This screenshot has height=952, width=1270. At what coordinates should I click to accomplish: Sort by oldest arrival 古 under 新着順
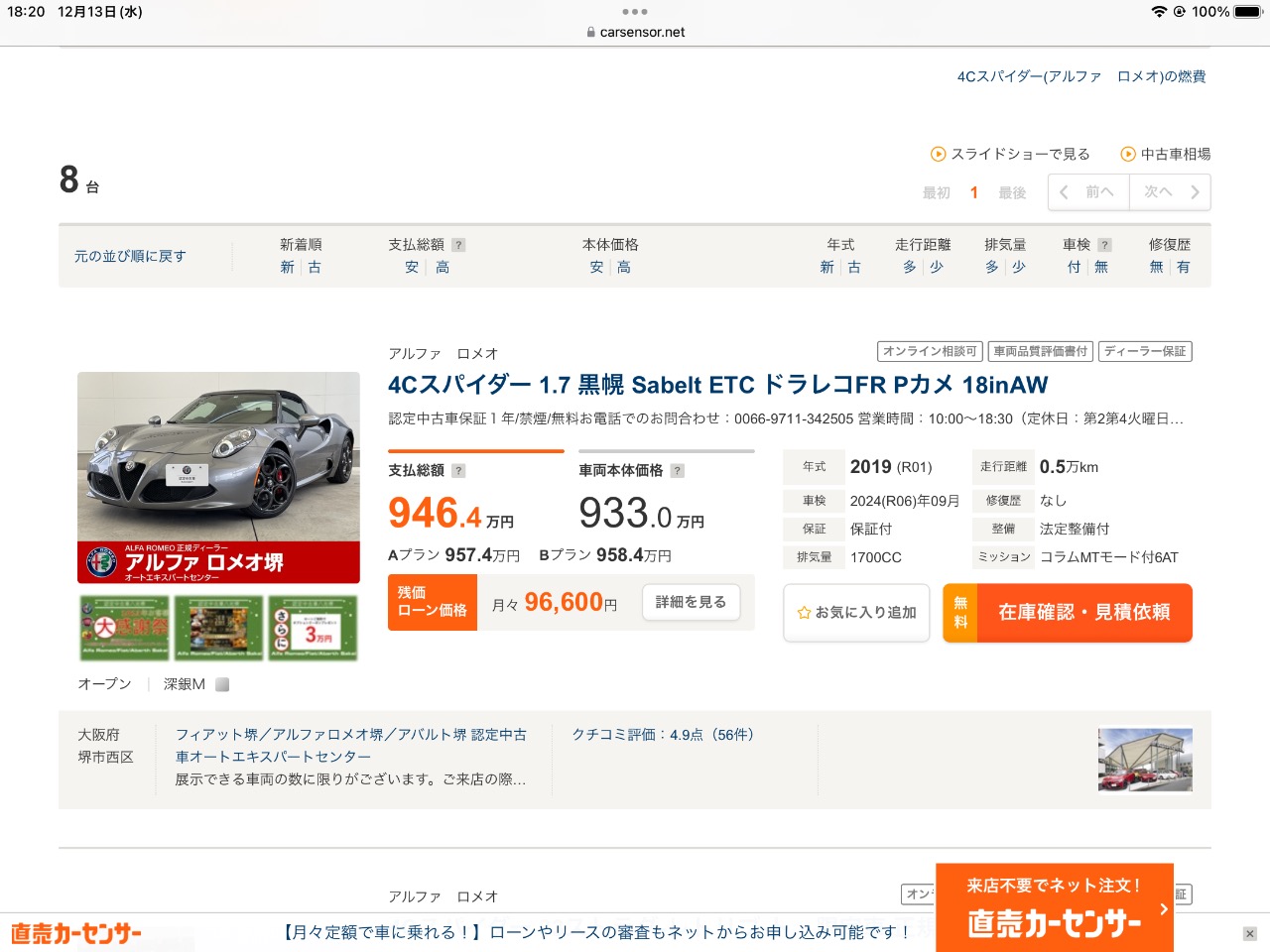click(x=315, y=267)
